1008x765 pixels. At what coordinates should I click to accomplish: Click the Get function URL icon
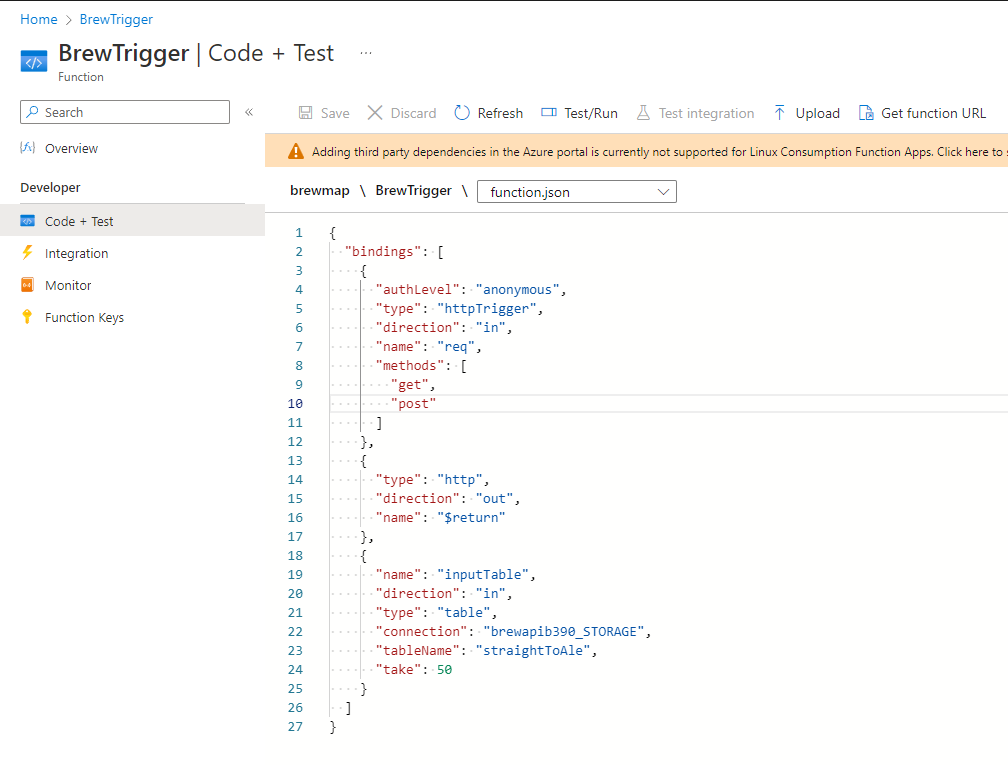click(x=866, y=113)
